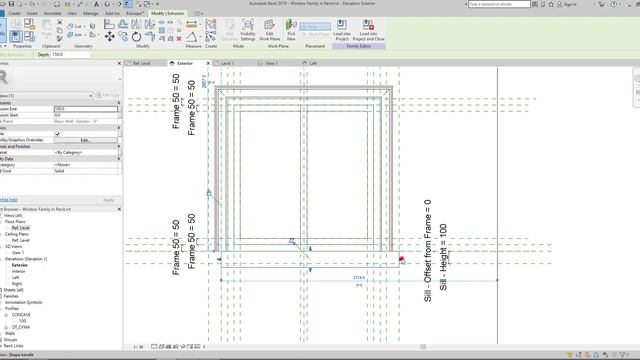Close the Exterior view tab
The image size is (640, 360).
pyautogui.click(x=208, y=63)
